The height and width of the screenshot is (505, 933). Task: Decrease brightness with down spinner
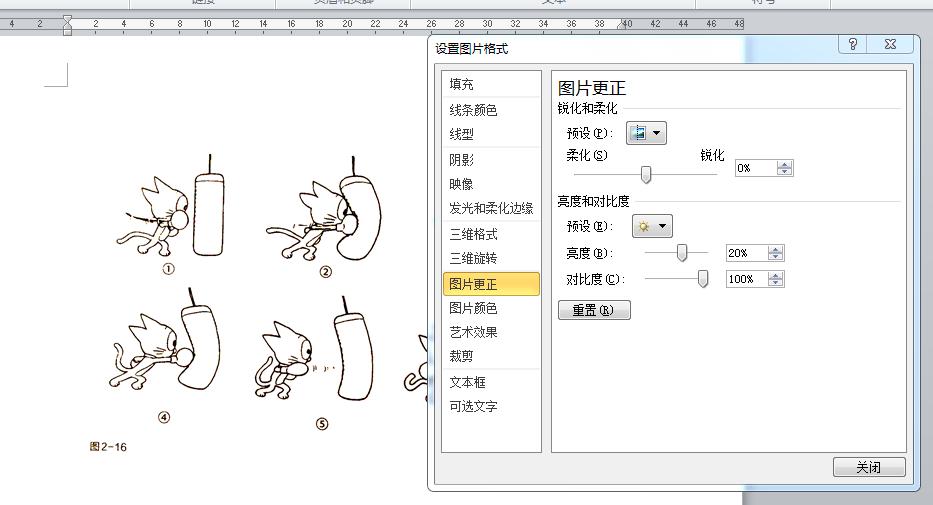coord(775,257)
